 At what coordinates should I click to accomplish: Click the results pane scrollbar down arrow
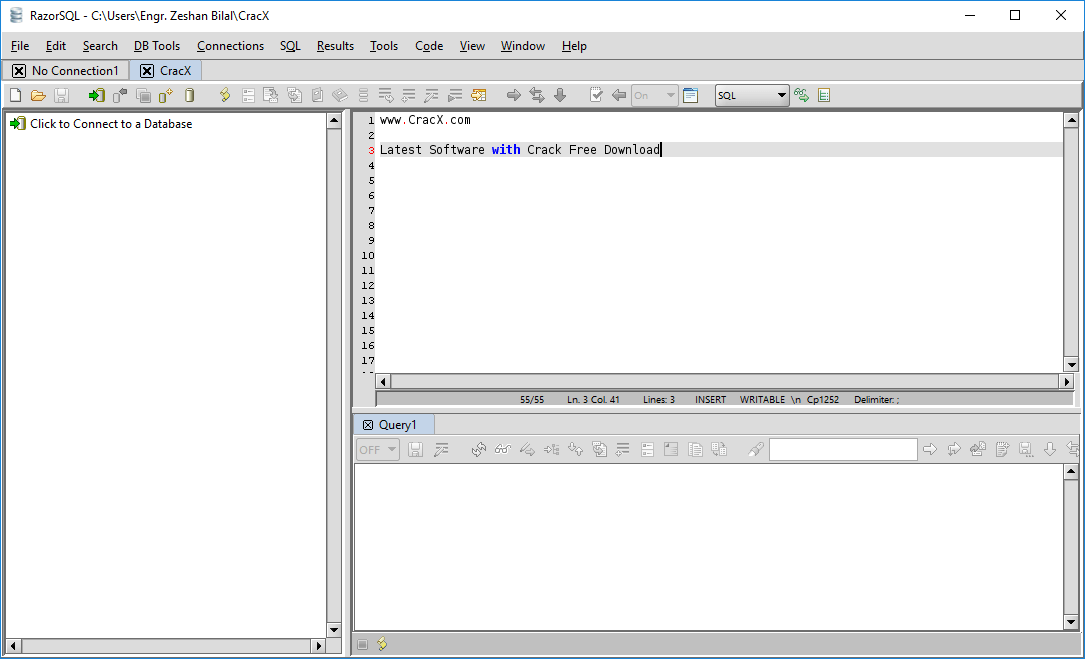1071,622
